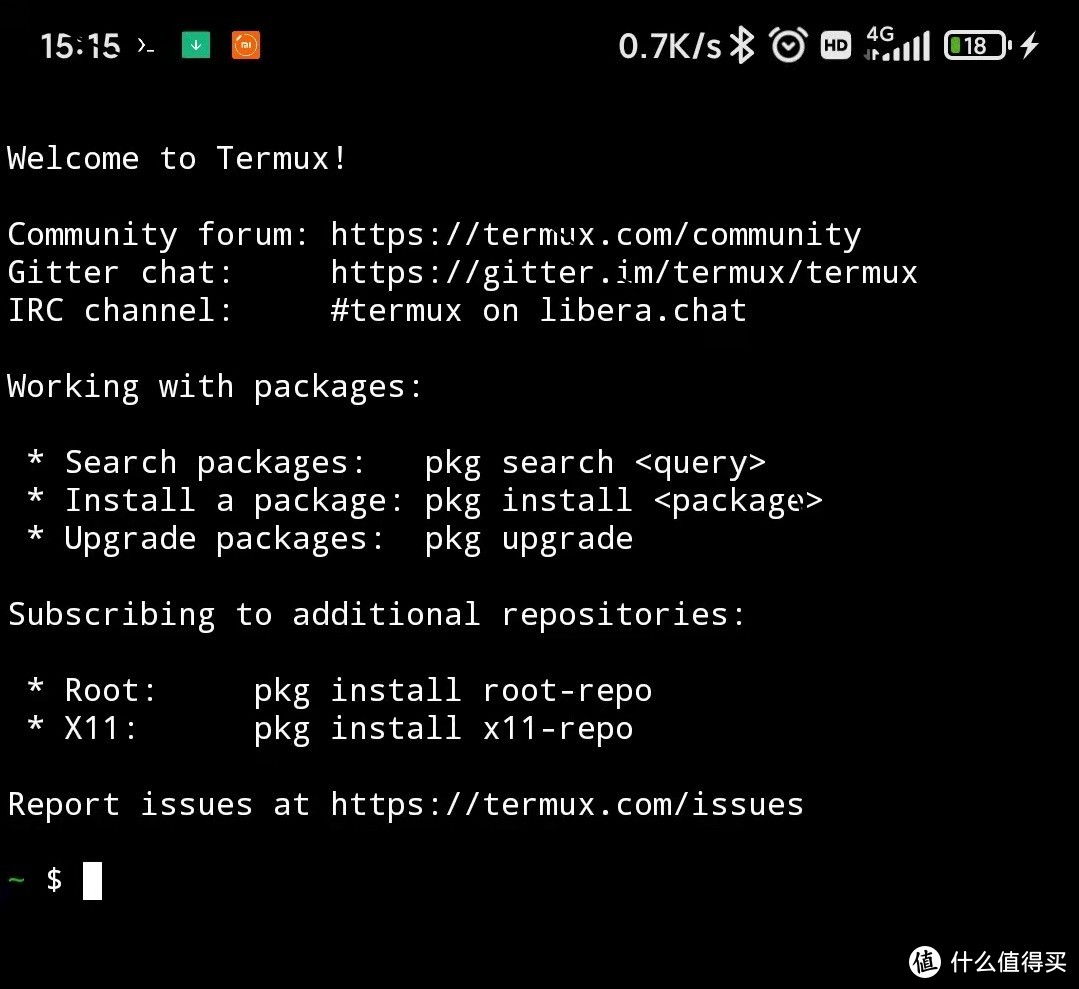
Task: Tap the alarm clock status icon
Action: click(788, 45)
